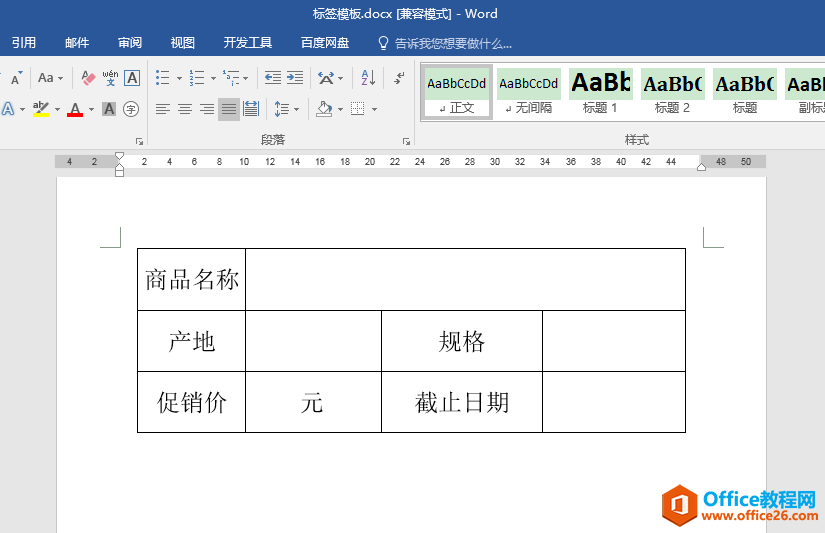Switch to the 视图 tab
This screenshot has width=825, height=533.
183,43
